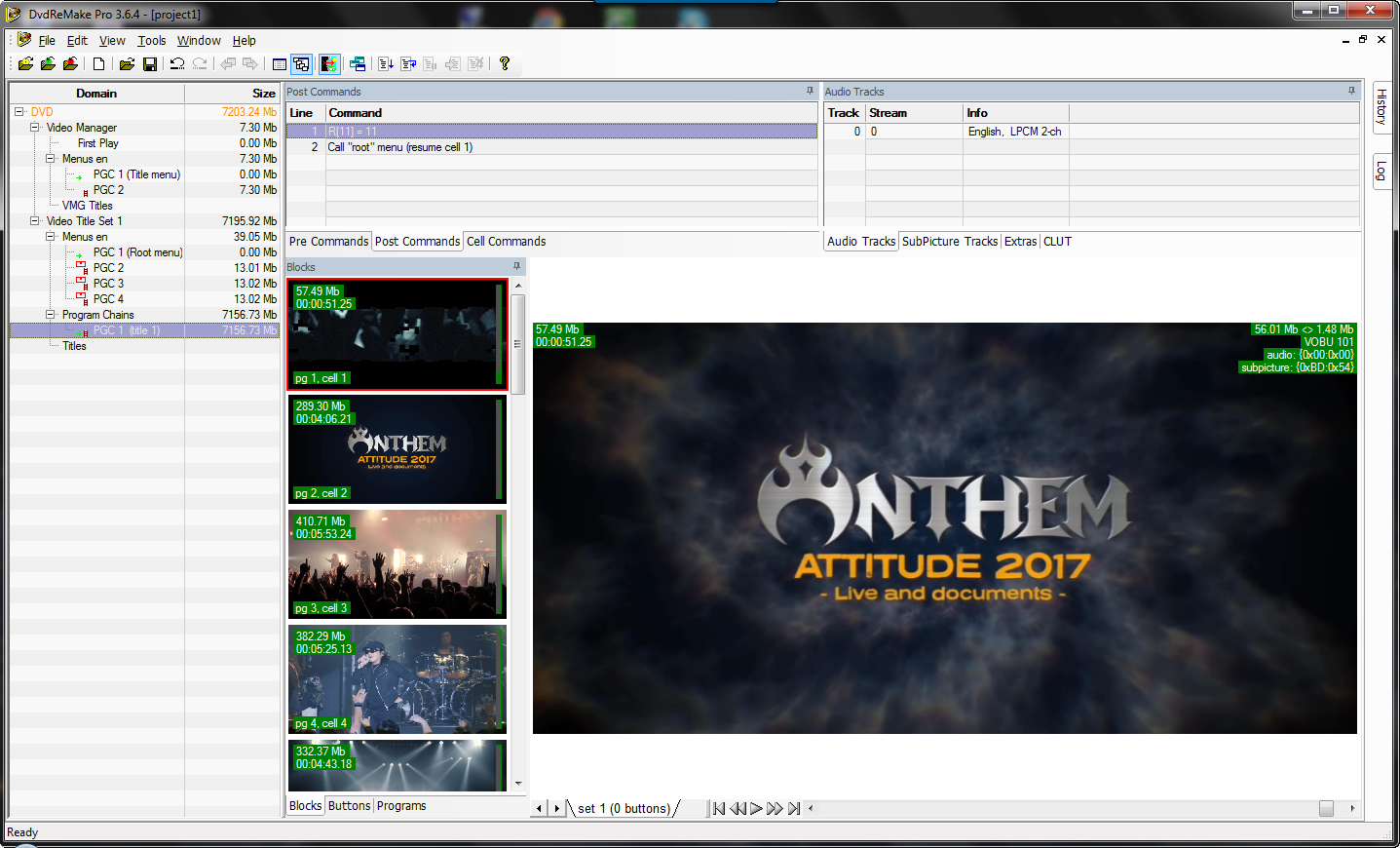The width and height of the screenshot is (1400, 848).
Task: Click the Save disk icon in toolbar
Action: tap(150, 64)
